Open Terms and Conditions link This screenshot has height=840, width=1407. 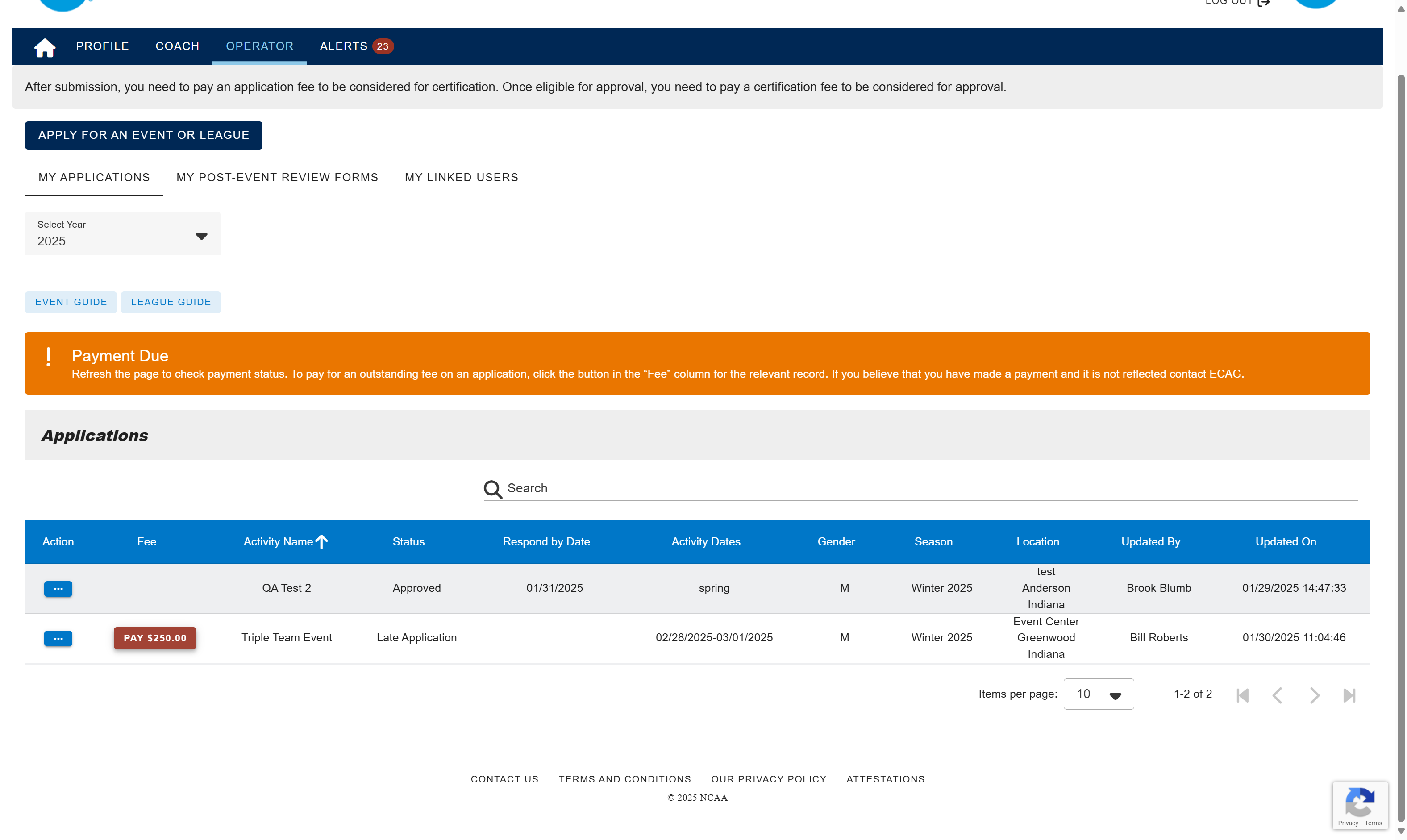[625, 779]
